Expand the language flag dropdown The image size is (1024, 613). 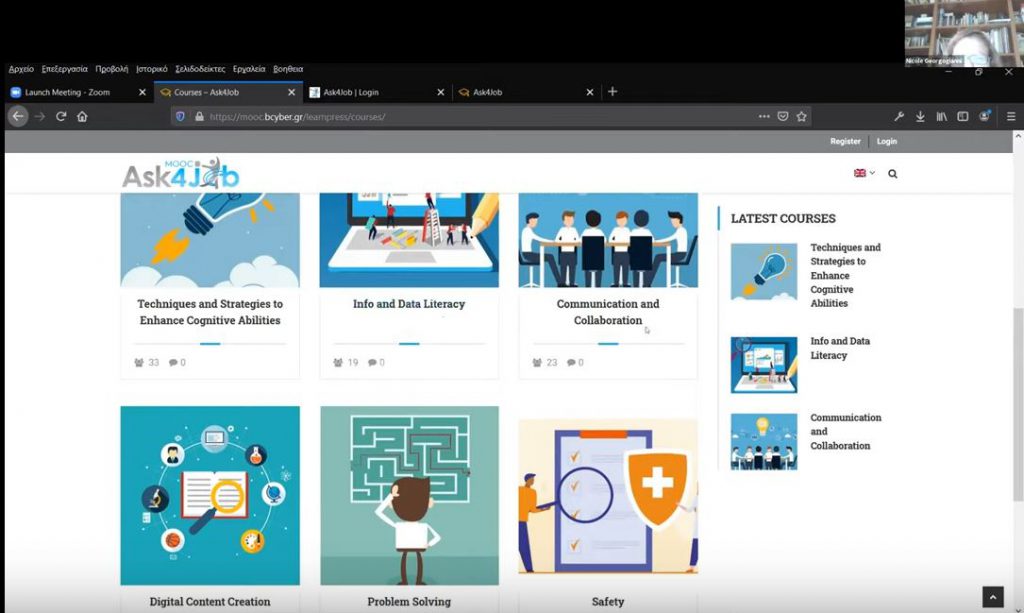click(x=863, y=173)
